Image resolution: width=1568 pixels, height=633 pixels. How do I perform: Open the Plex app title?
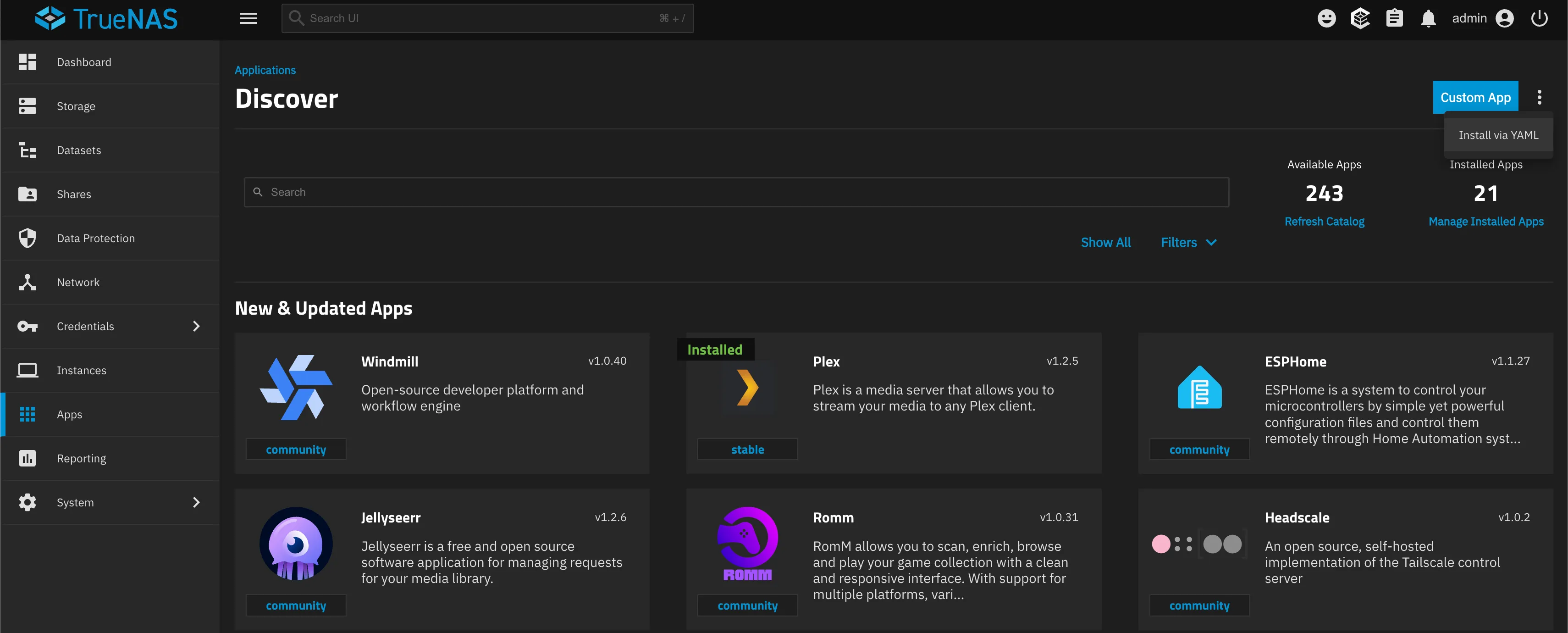click(x=826, y=361)
